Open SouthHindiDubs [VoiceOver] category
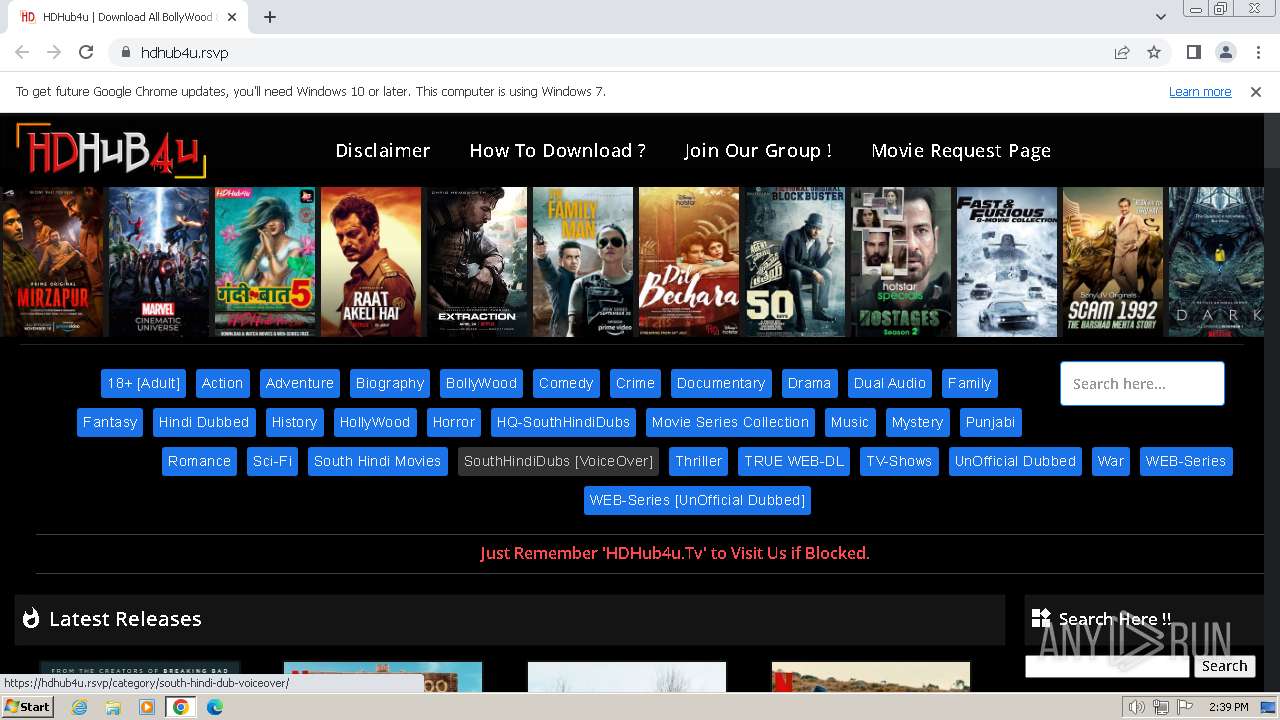Screen dimensions: 1280x720 (x=559, y=461)
